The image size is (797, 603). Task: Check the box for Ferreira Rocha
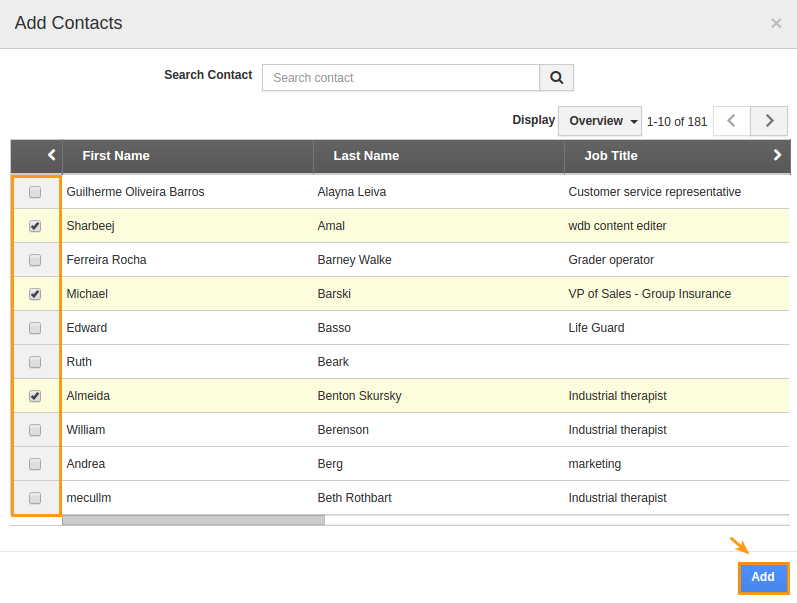tap(35, 260)
